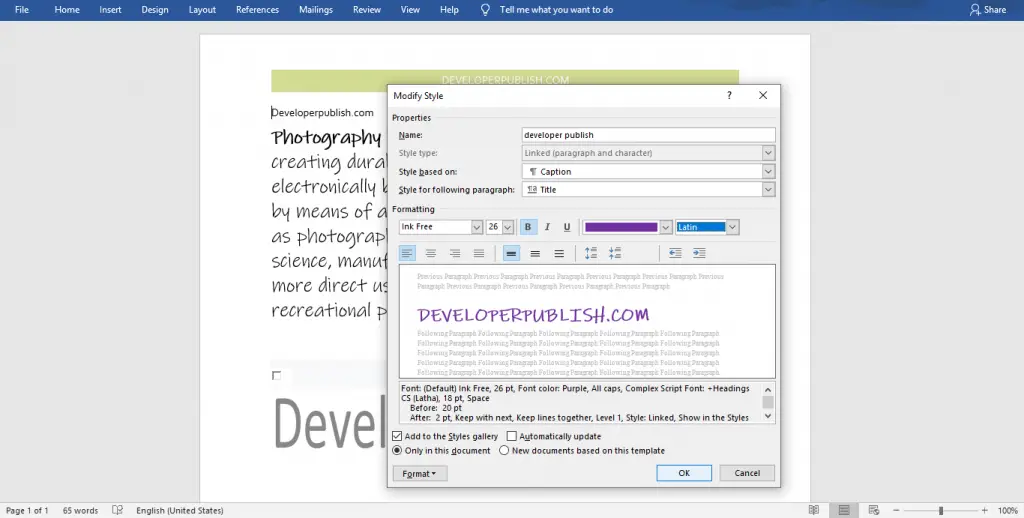Viewport: 1024px width, 518px height.
Task: Click the Cancel button
Action: pyautogui.click(x=747, y=473)
